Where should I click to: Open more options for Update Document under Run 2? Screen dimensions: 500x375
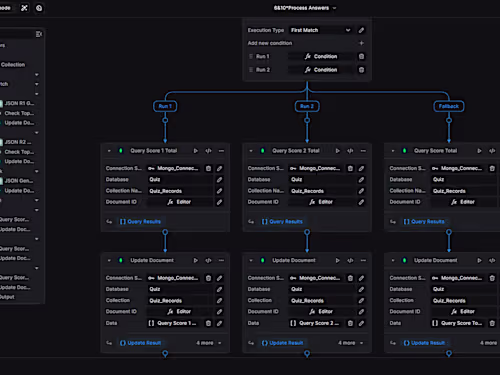point(363,260)
